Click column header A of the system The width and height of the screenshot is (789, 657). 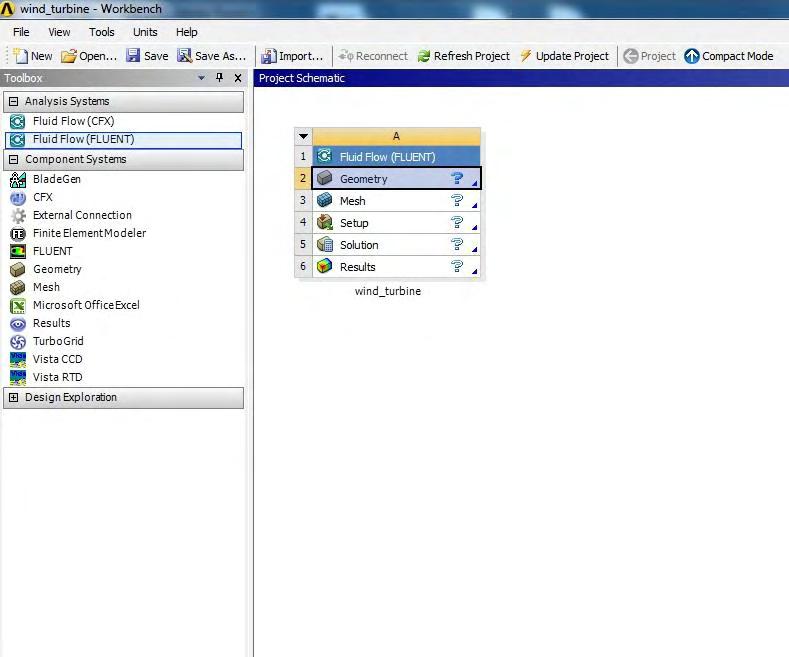point(397,136)
